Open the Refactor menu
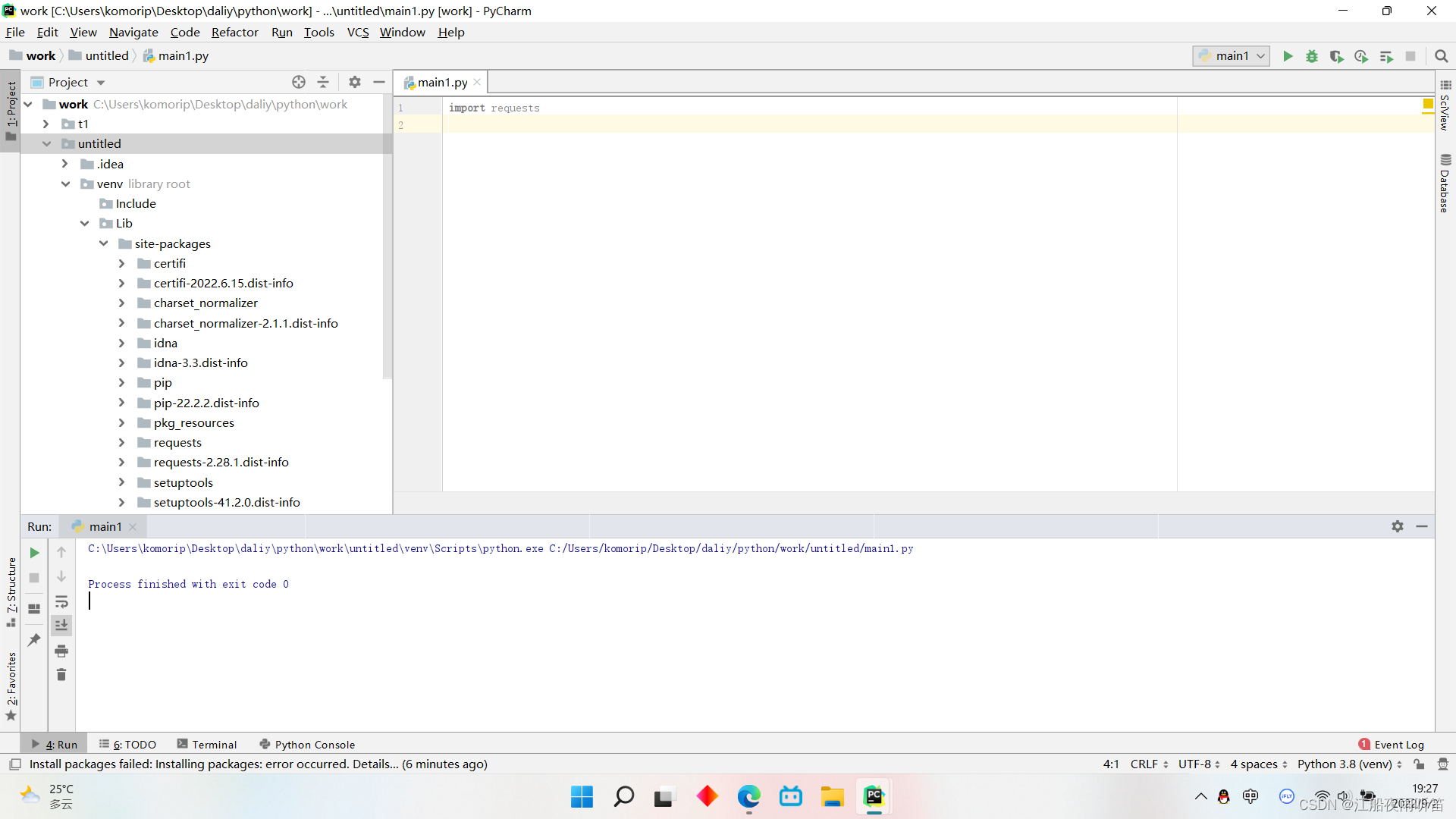Viewport: 1456px width, 819px height. [x=234, y=32]
